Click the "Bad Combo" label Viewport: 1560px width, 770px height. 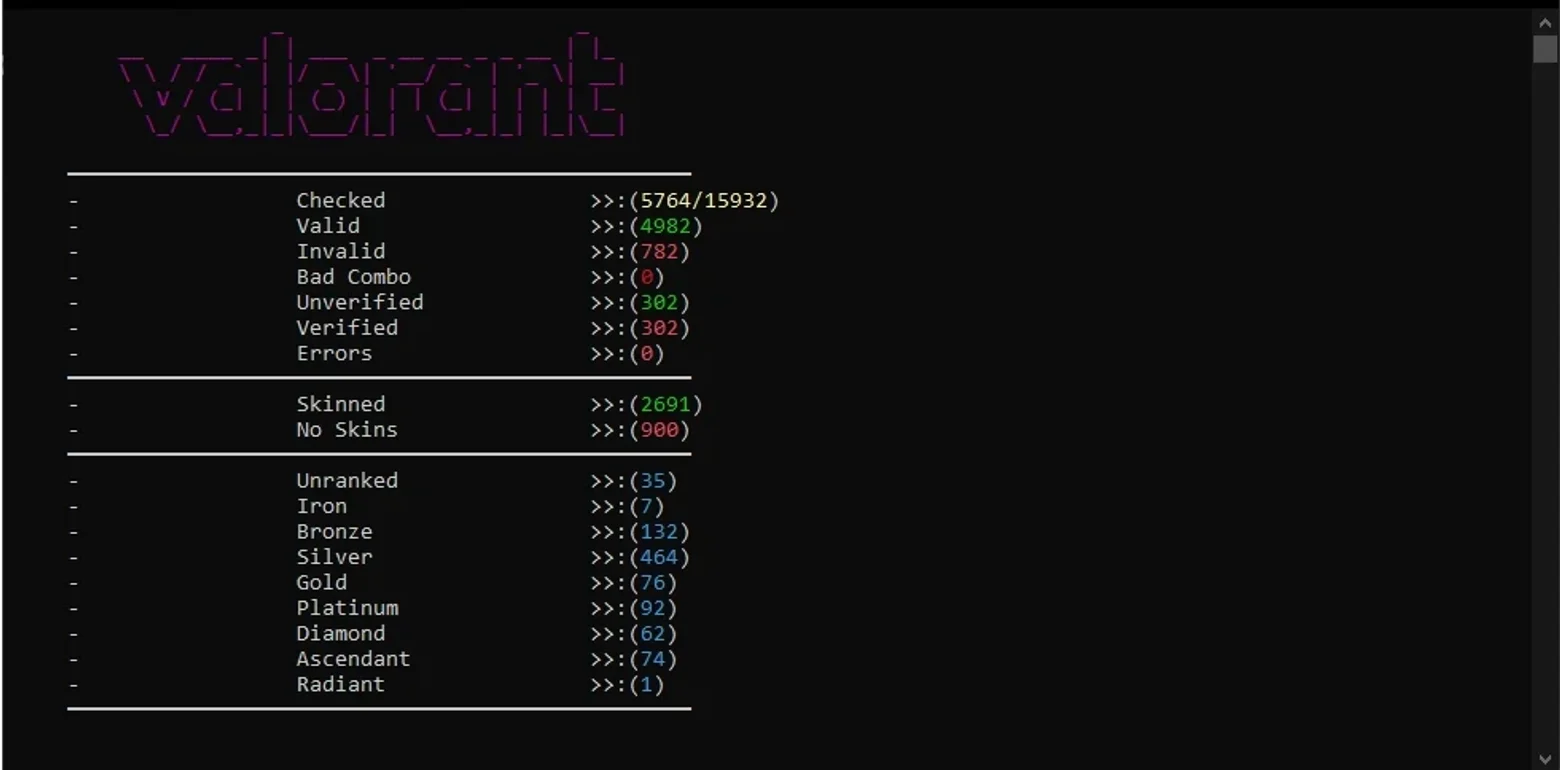point(353,277)
